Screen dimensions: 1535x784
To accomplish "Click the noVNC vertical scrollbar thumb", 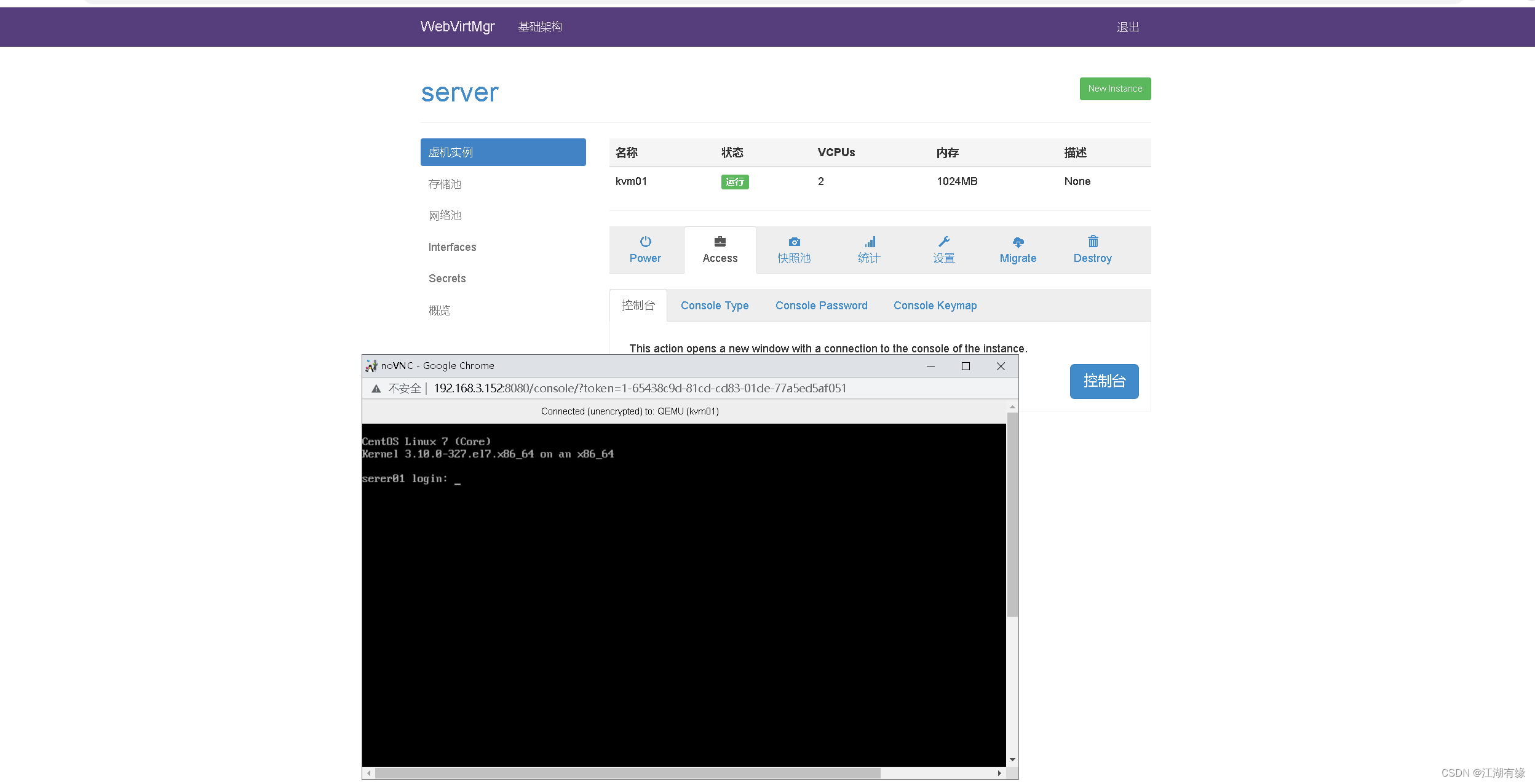I will (x=1012, y=513).
